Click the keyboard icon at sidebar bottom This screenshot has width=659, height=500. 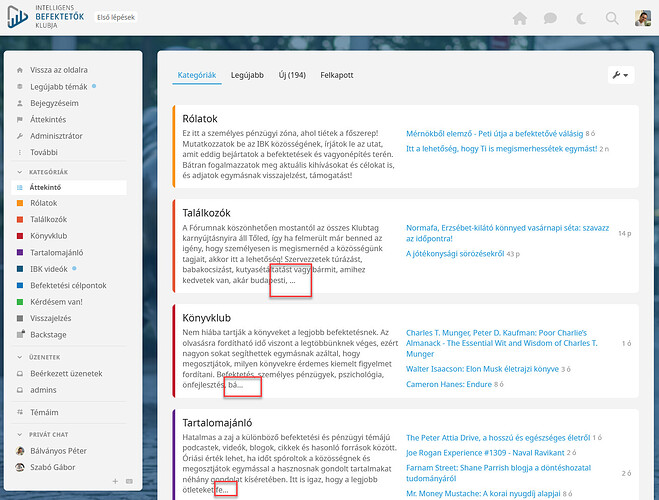point(129,482)
